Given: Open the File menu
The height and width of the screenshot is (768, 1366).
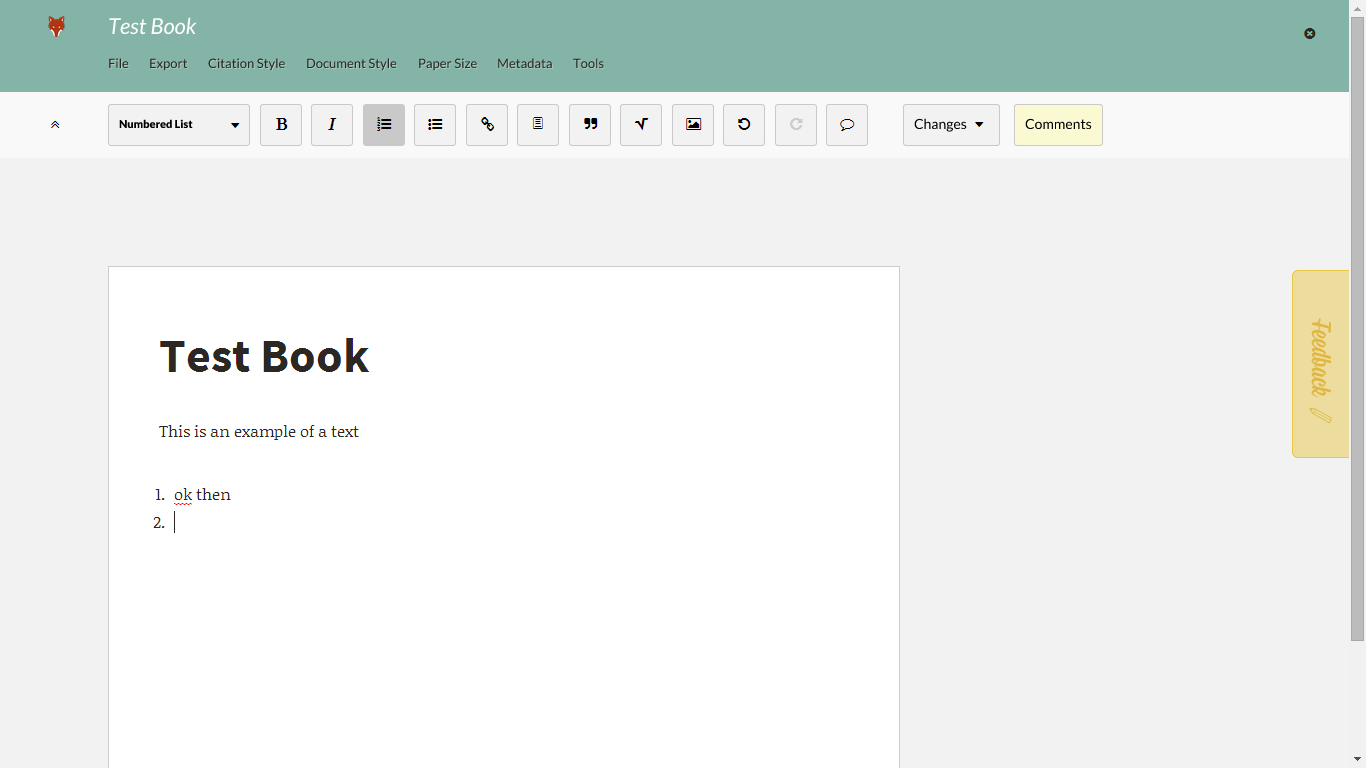Looking at the screenshot, I should click(118, 63).
